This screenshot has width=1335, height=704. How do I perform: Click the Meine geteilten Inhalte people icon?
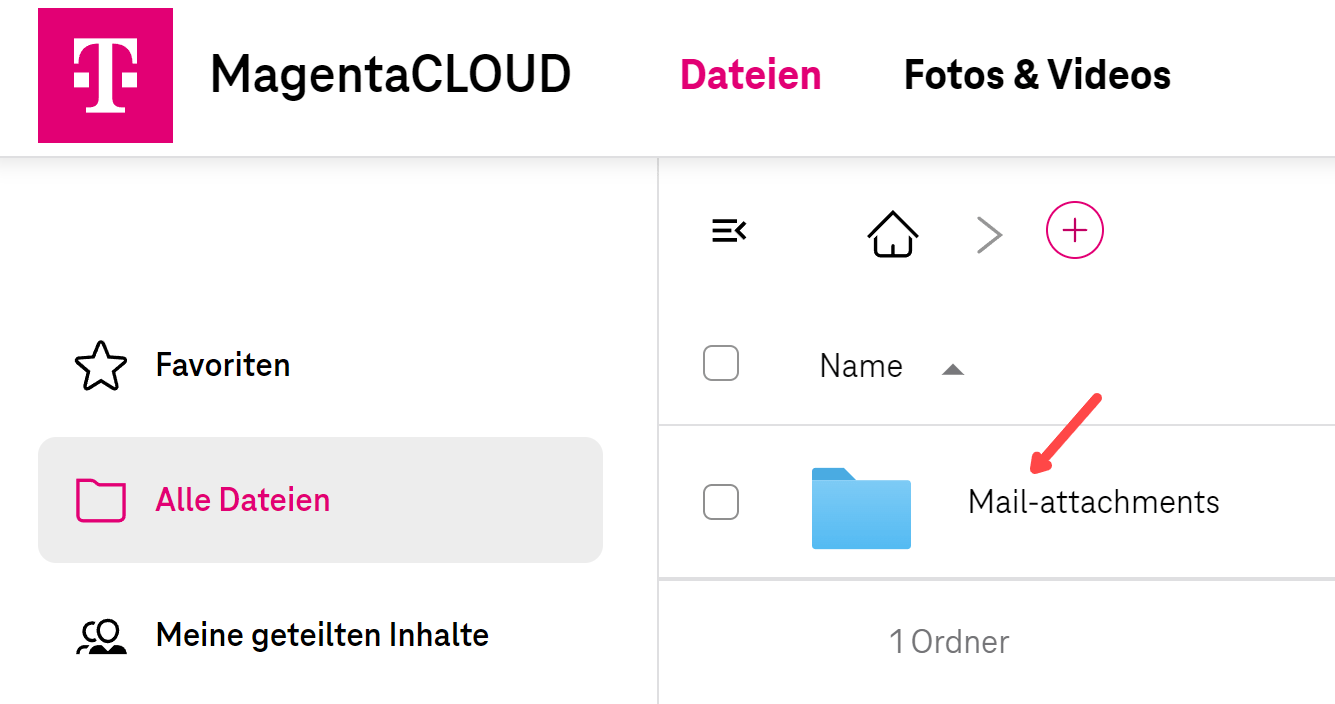(x=101, y=636)
